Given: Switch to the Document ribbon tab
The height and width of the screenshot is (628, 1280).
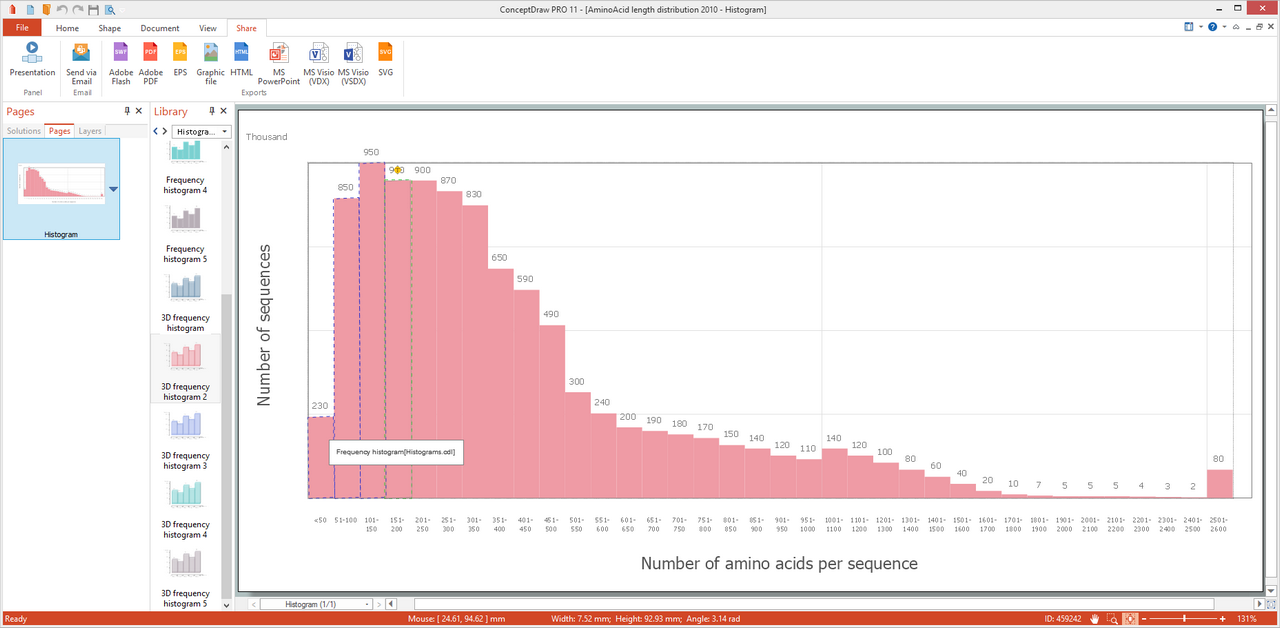Looking at the screenshot, I should coord(160,28).
